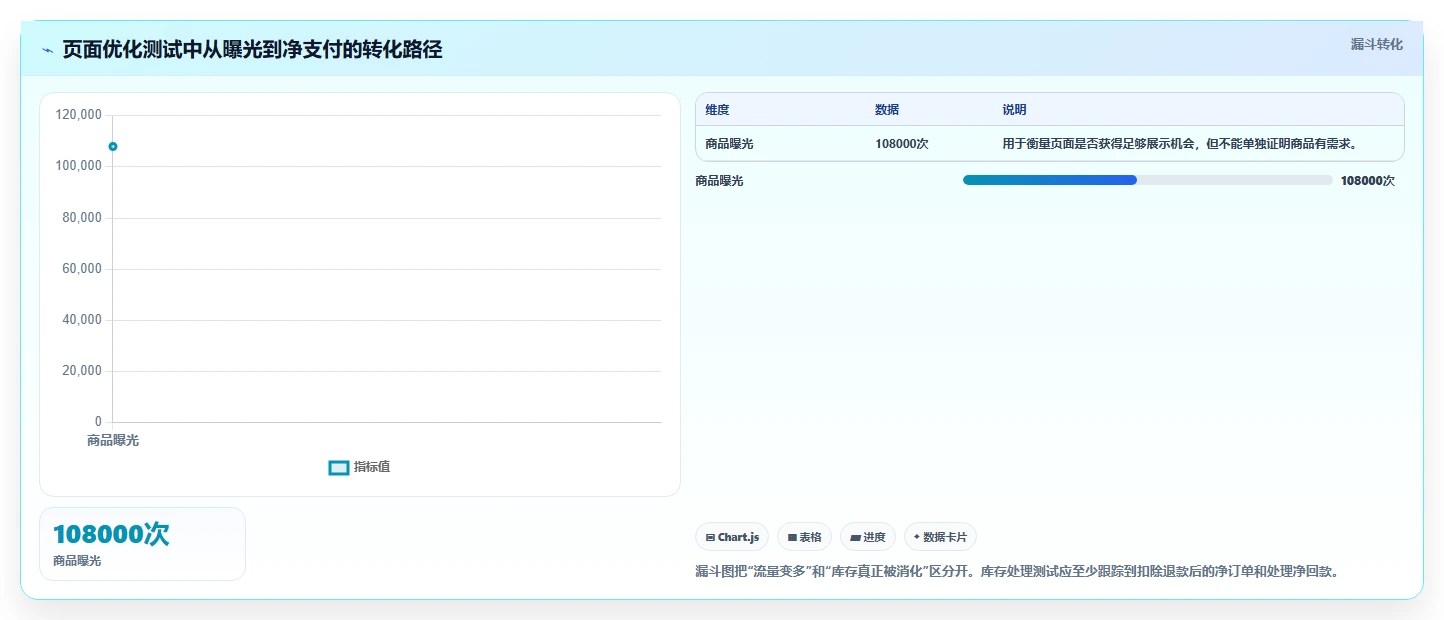Select the 进度 chip

868,537
